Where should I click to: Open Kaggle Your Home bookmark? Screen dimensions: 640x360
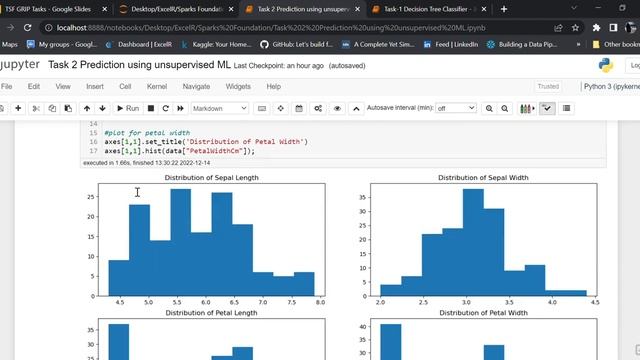[x=216, y=44]
